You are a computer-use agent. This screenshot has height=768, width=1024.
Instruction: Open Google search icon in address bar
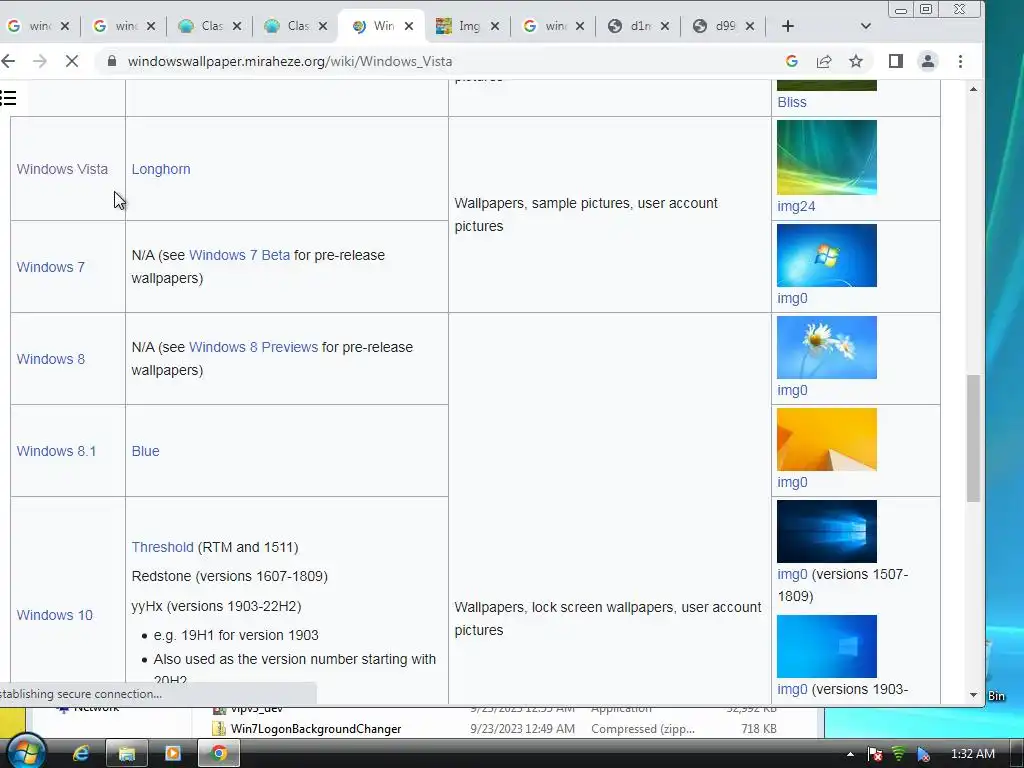click(x=792, y=61)
